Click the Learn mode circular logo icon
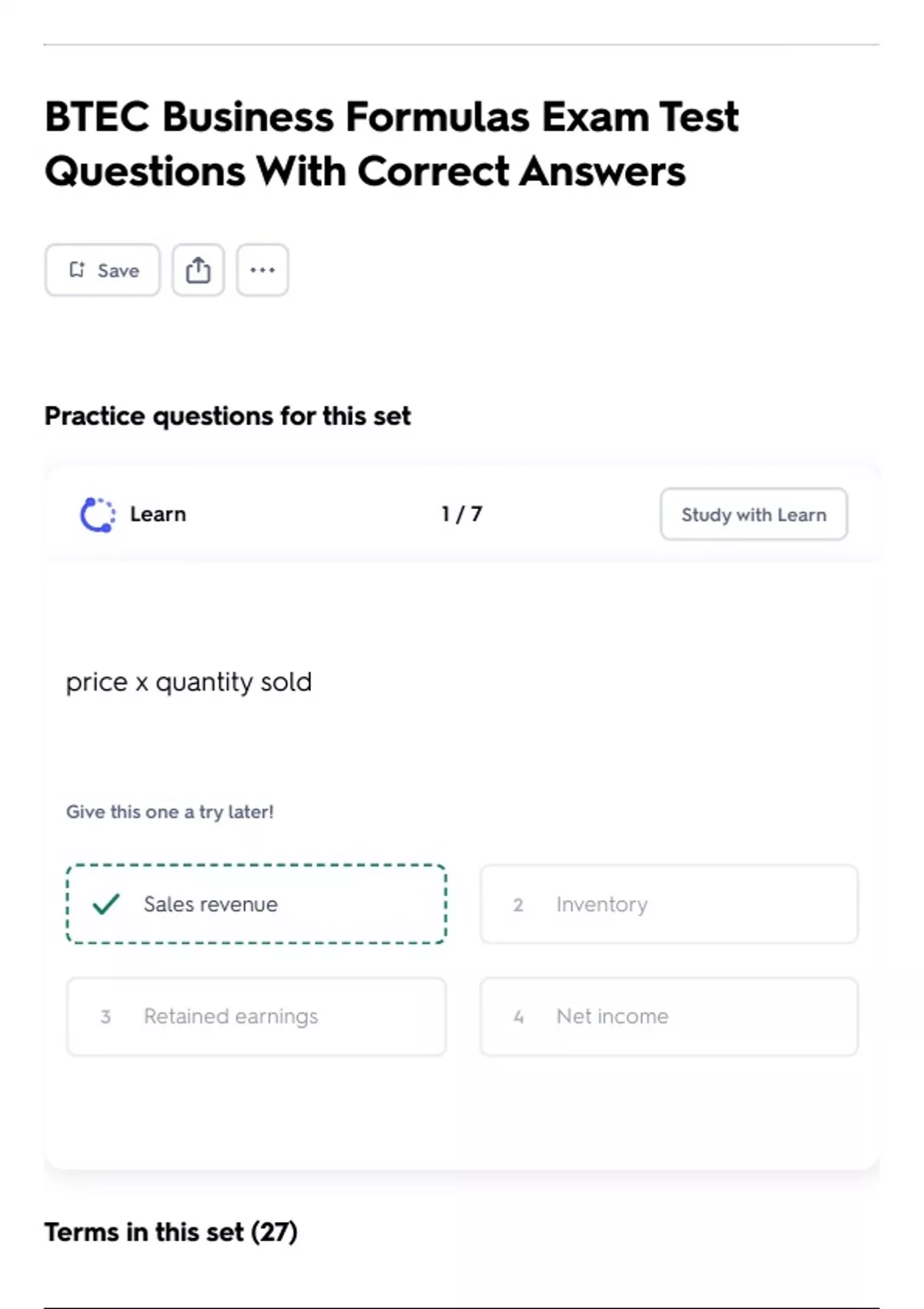Screen dimensions: 924x1309 coord(98,514)
